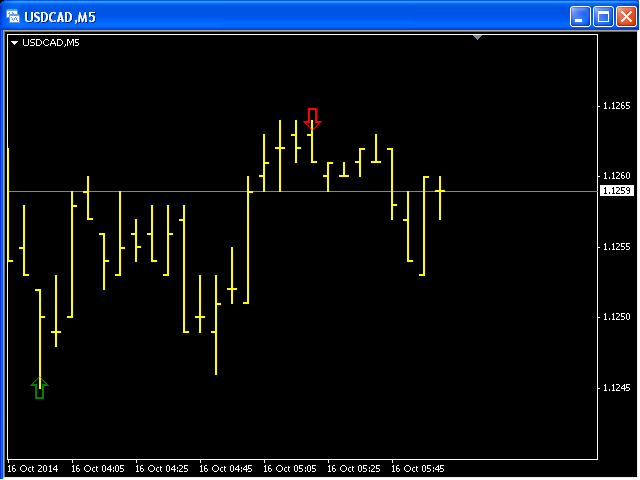Screen dimensions: 640x480
Task: Click the USDCAD,M5 chart label text
Action: [51, 43]
